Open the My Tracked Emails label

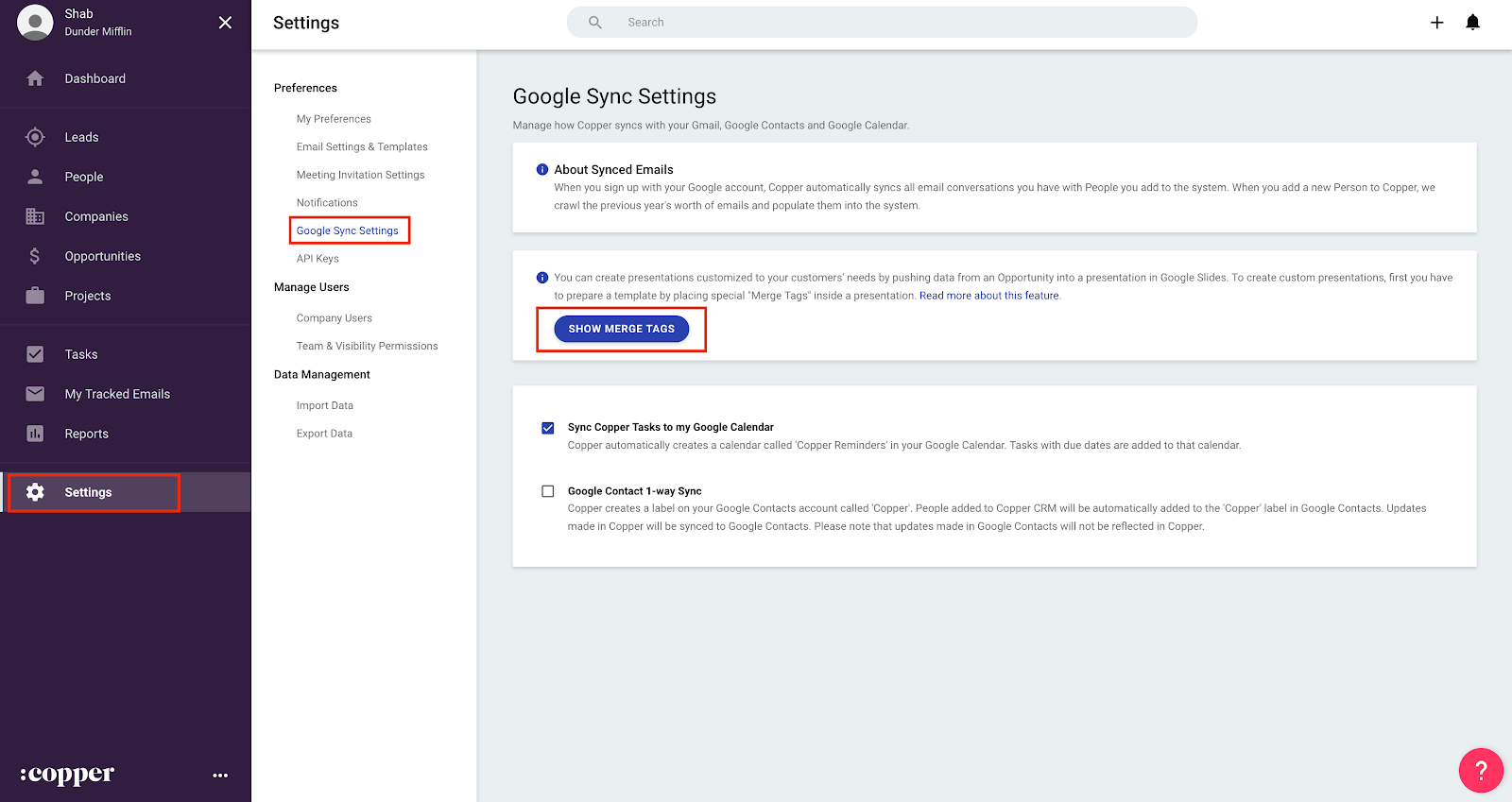(117, 394)
